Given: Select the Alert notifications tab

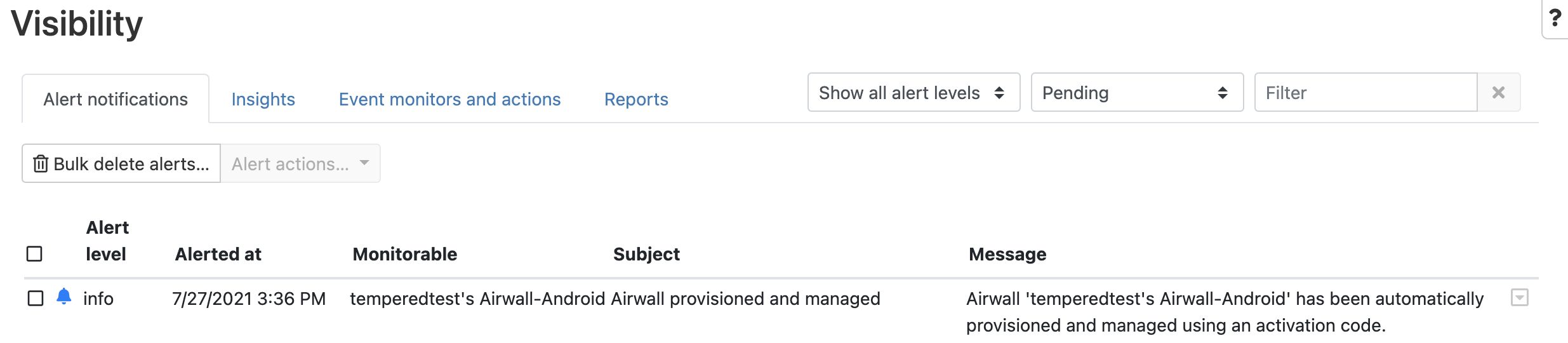Looking at the screenshot, I should coord(116,99).
